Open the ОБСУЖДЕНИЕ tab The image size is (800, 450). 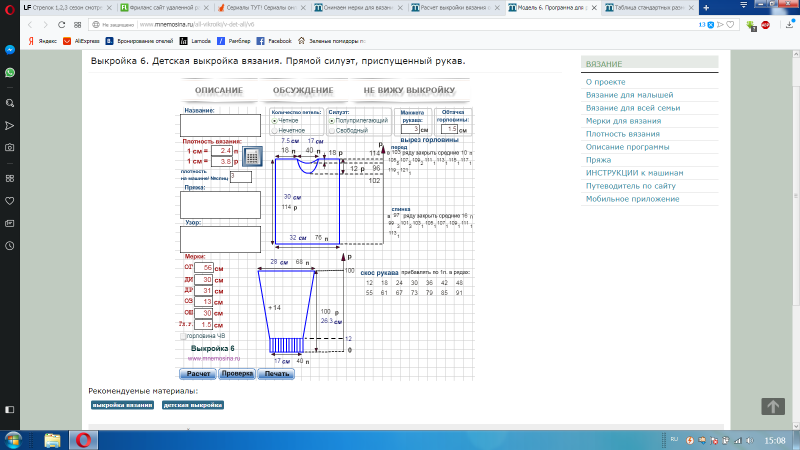(303, 91)
